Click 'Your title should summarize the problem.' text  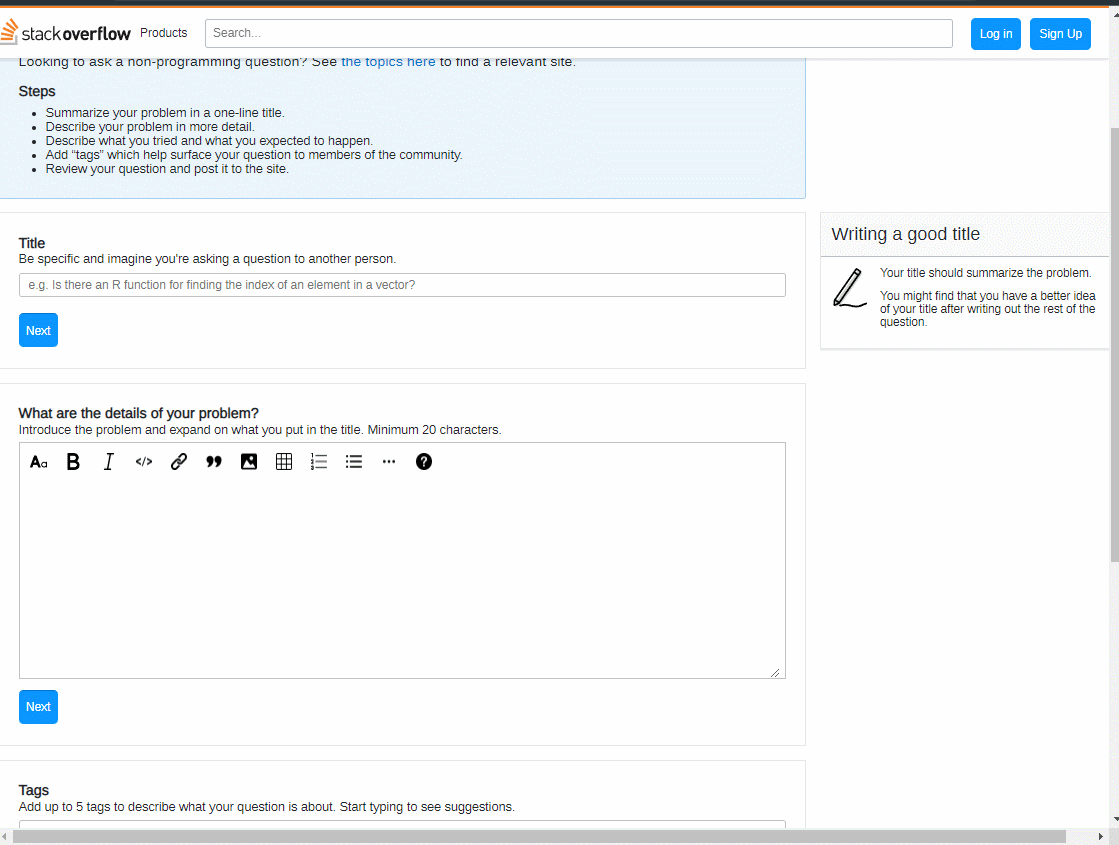[x=985, y=273]
